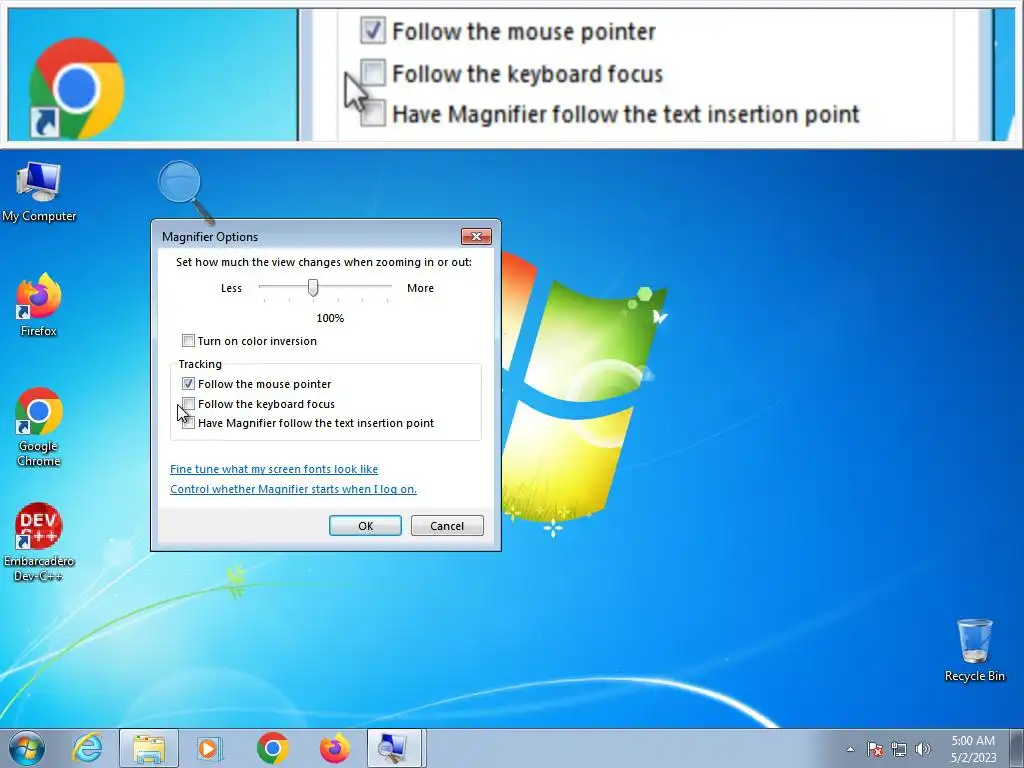
Task: Check Follow the keyboard focus
Action: (x=188, y=404)
